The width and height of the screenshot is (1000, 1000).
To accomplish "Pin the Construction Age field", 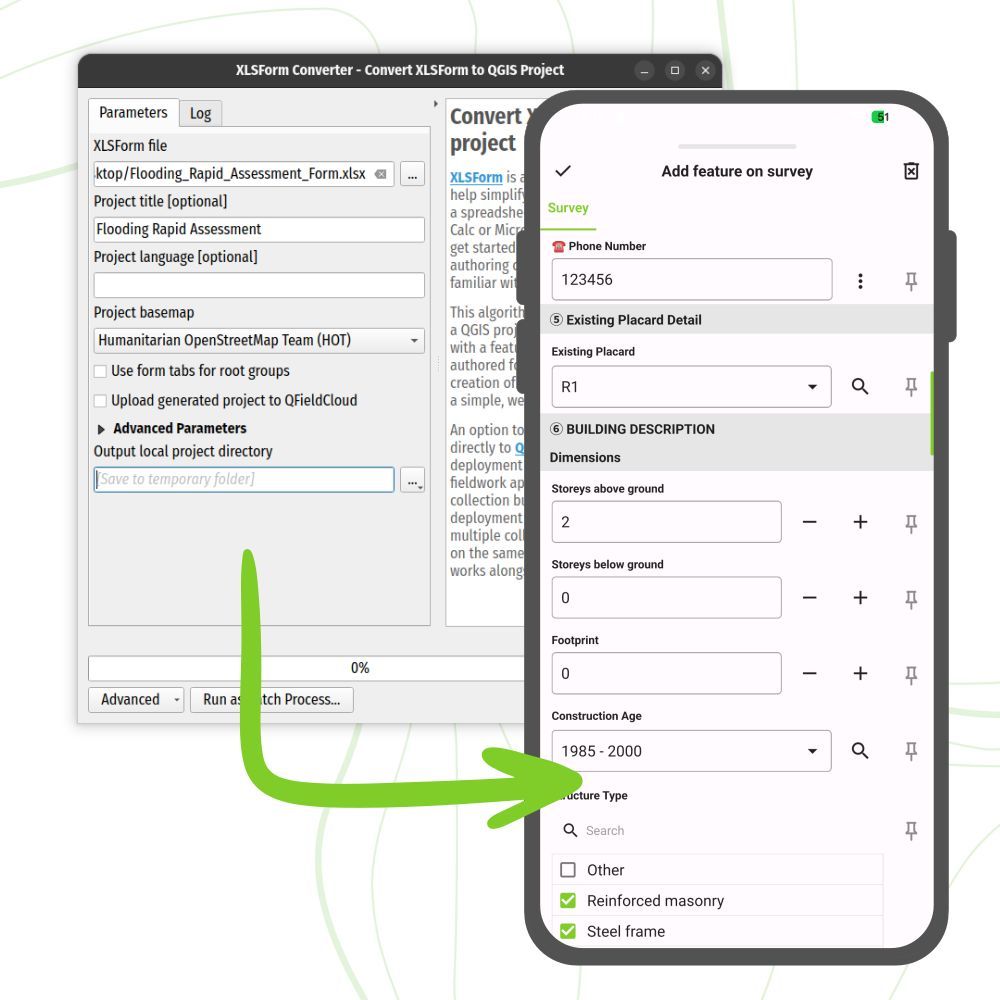I will point(911,751).
